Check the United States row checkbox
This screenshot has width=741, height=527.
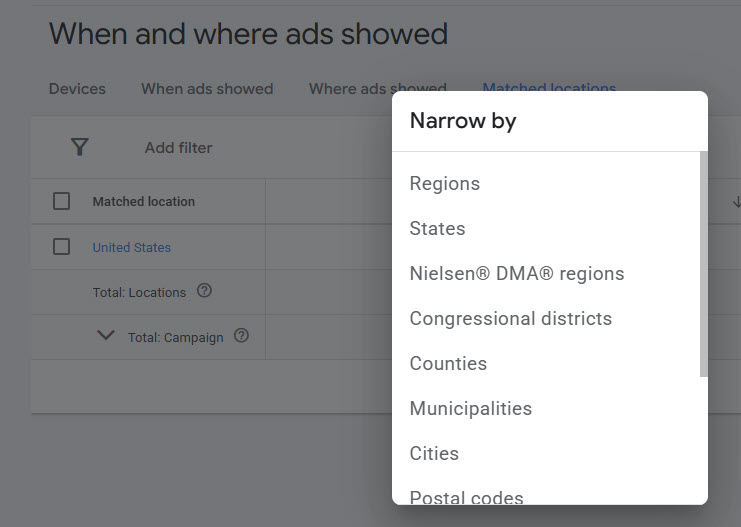tap(61, 247)
